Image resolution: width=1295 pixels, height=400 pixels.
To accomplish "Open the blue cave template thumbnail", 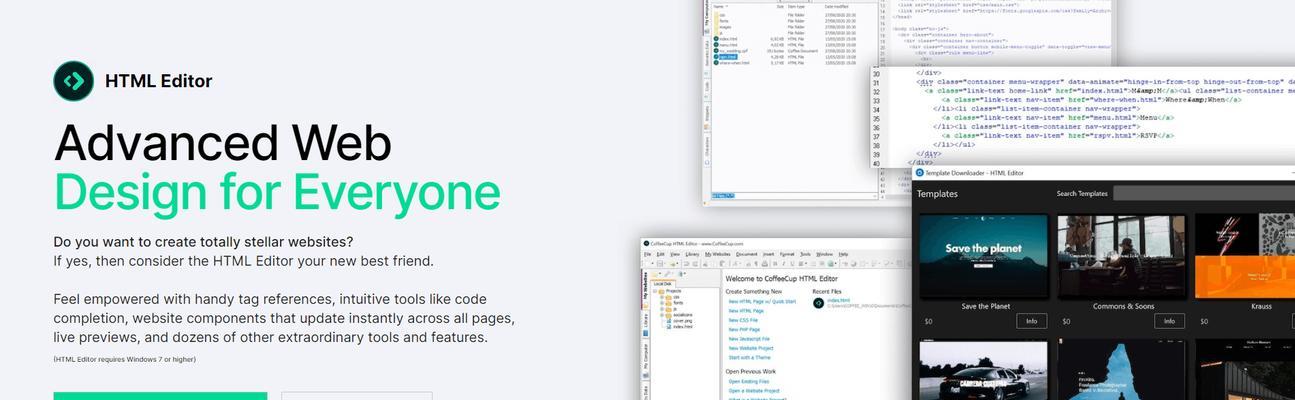I will [1123, 370].
